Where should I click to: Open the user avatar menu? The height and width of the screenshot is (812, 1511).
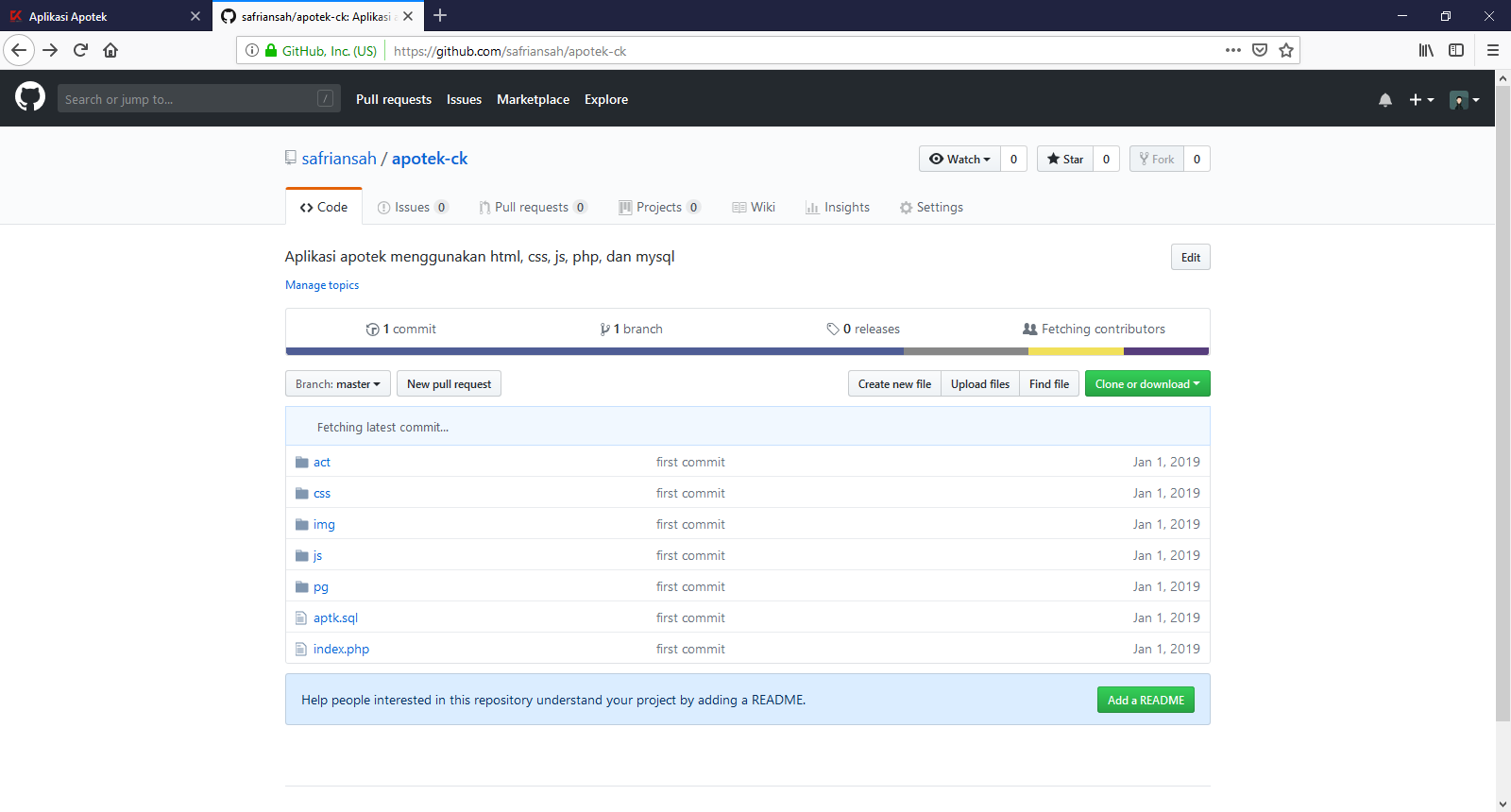(x=1465, y=99)
